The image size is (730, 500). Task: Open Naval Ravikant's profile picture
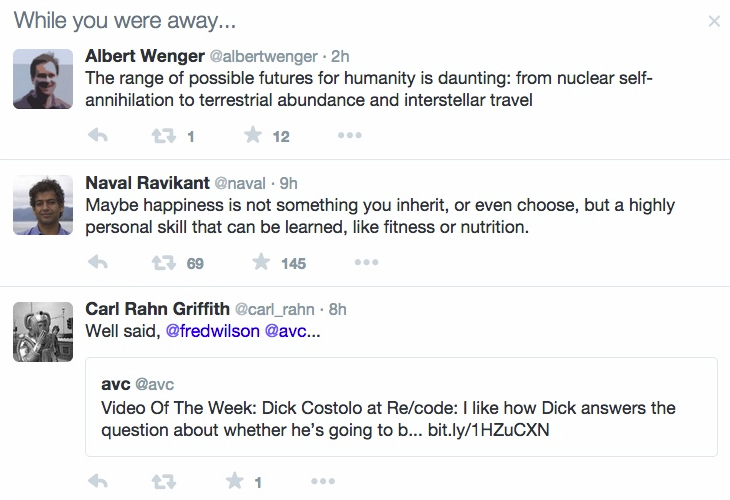point(43,205)
